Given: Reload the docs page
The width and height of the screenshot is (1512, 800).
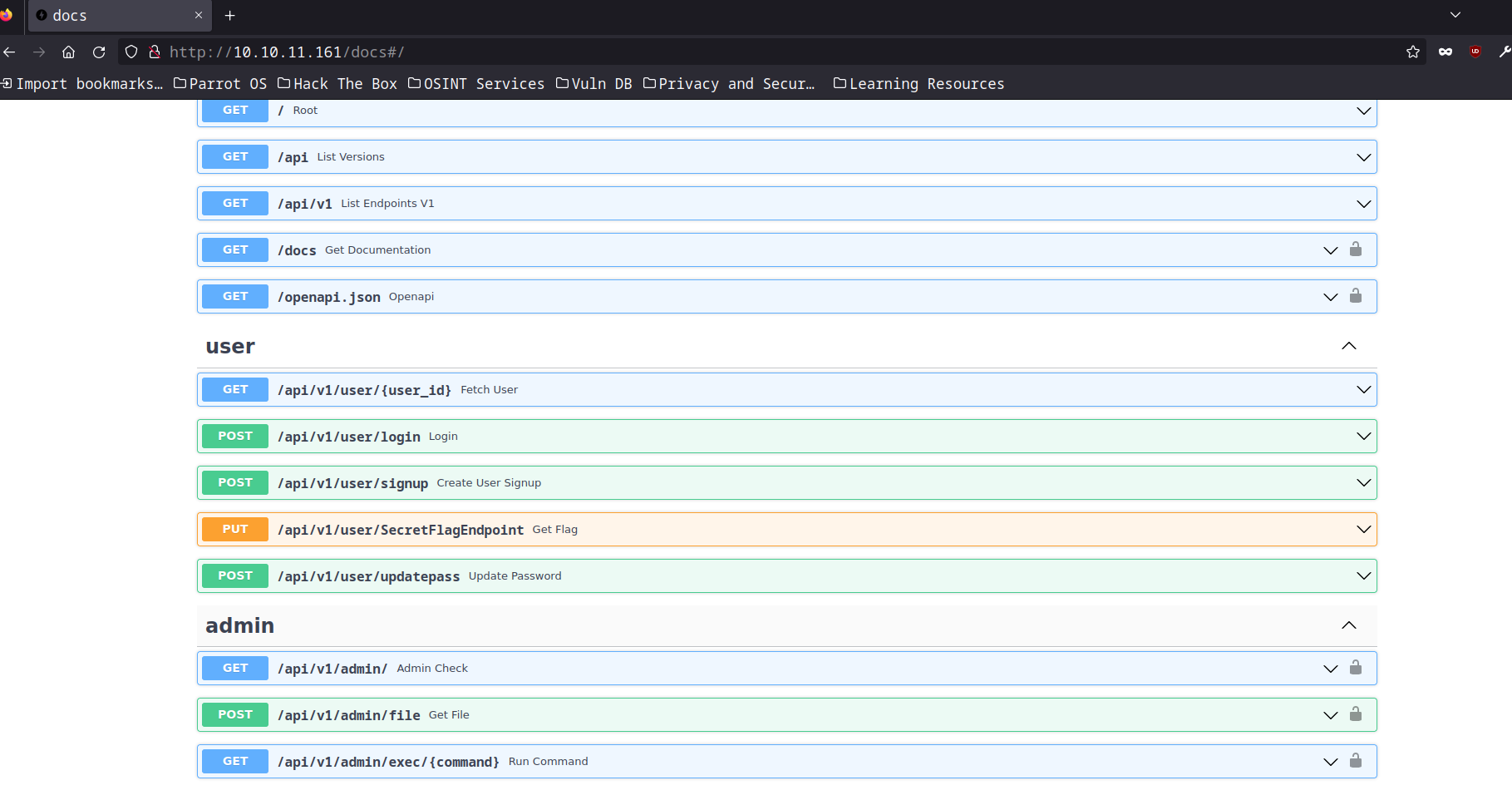Looking at the screenshot, I should point(99,52).
